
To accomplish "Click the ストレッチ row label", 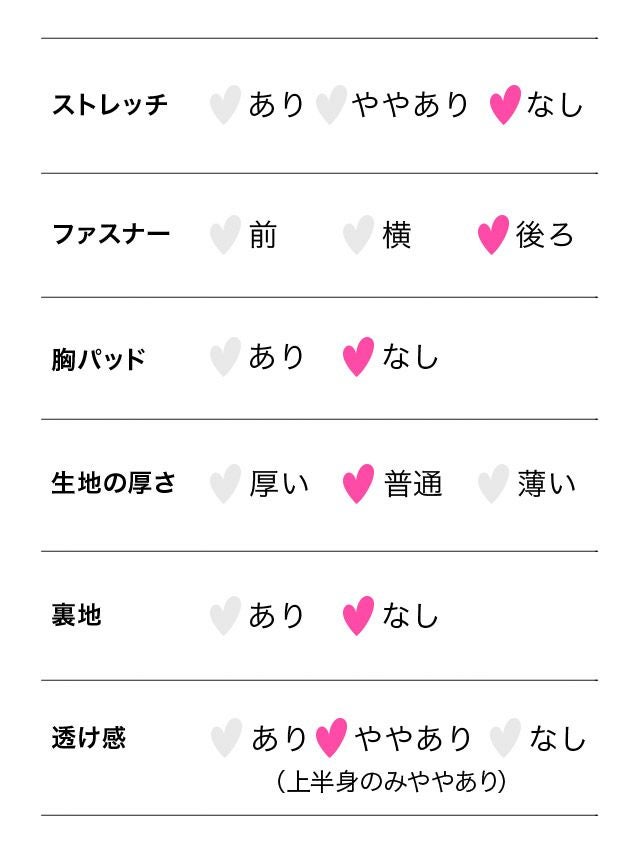I will pyautogui.click(x=110, y=105).
